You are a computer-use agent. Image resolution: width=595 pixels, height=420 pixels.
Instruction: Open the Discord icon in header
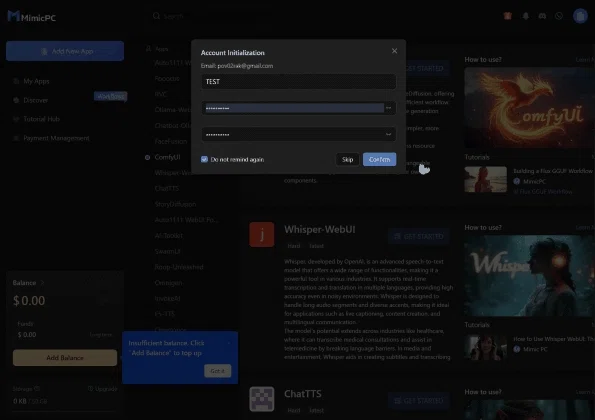pos(542,16)
